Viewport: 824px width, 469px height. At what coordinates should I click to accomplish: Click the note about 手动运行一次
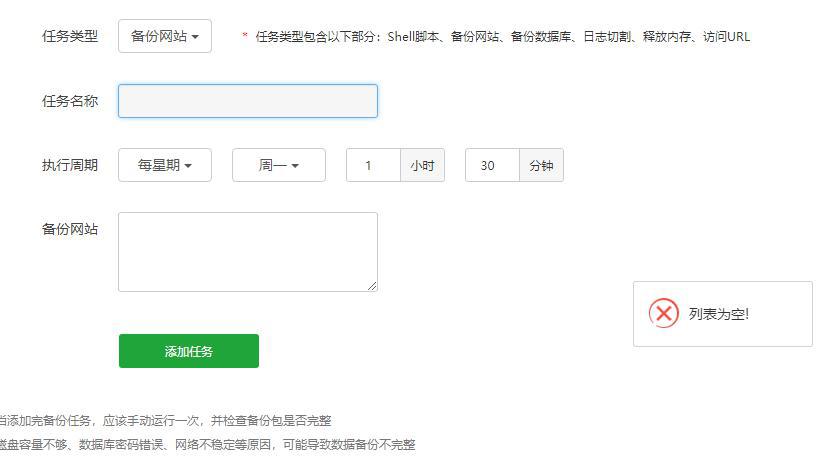tap(164, 421)
